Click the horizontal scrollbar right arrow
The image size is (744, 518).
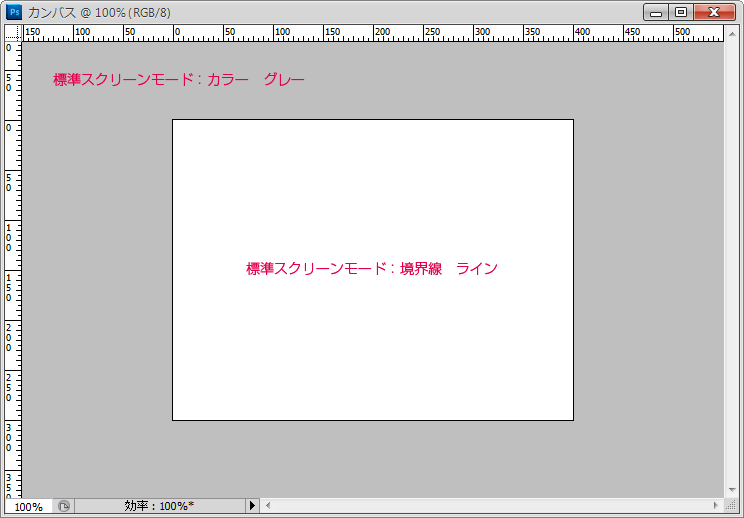(716, 506)
